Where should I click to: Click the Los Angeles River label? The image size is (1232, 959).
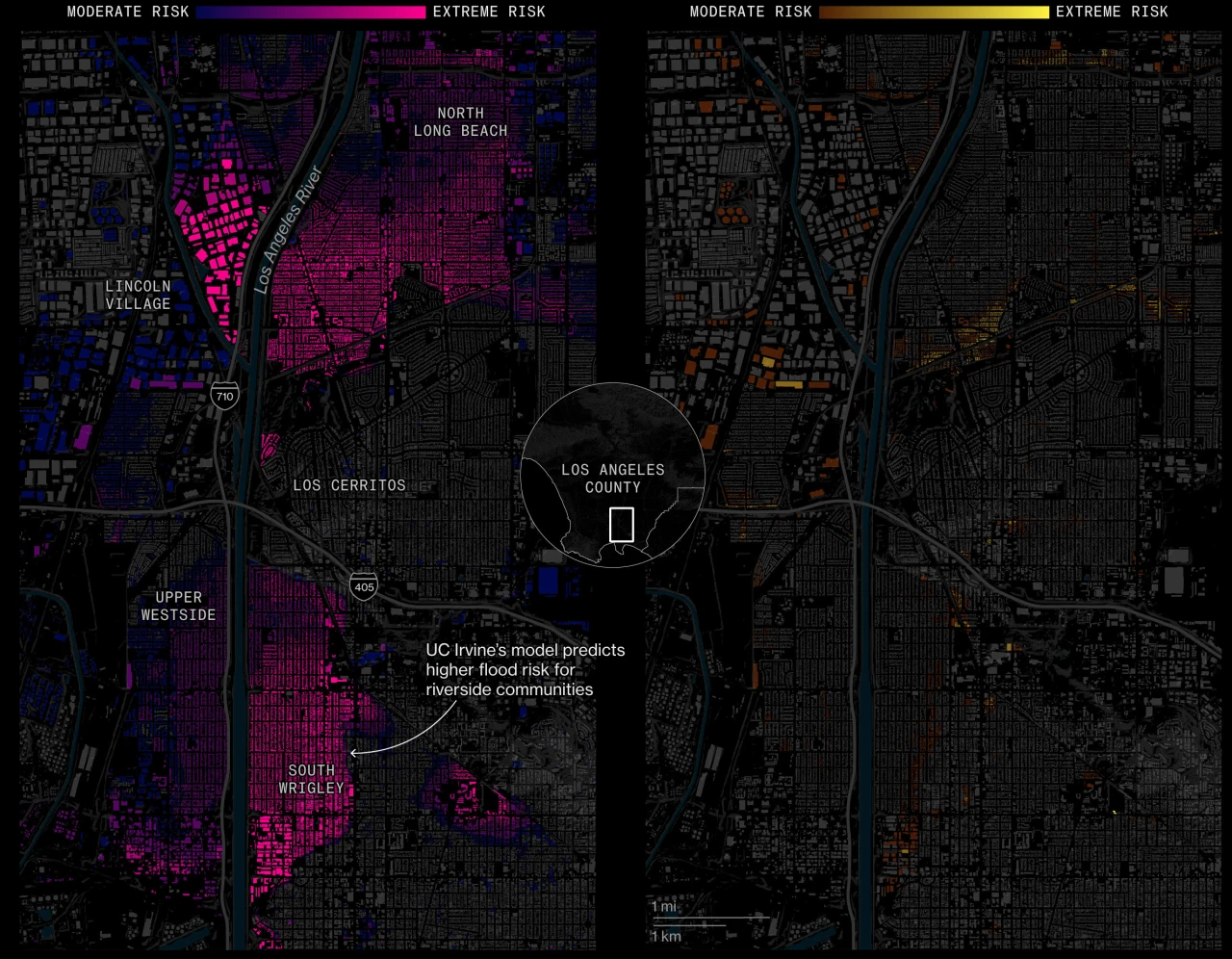click(288, 230)
